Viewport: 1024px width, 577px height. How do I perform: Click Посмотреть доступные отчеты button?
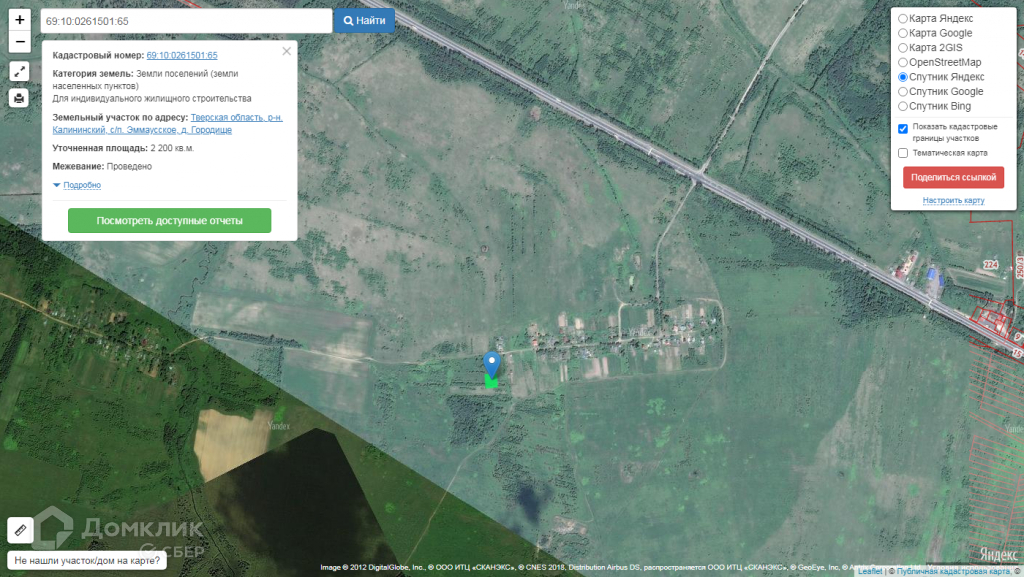pos(169,221)
